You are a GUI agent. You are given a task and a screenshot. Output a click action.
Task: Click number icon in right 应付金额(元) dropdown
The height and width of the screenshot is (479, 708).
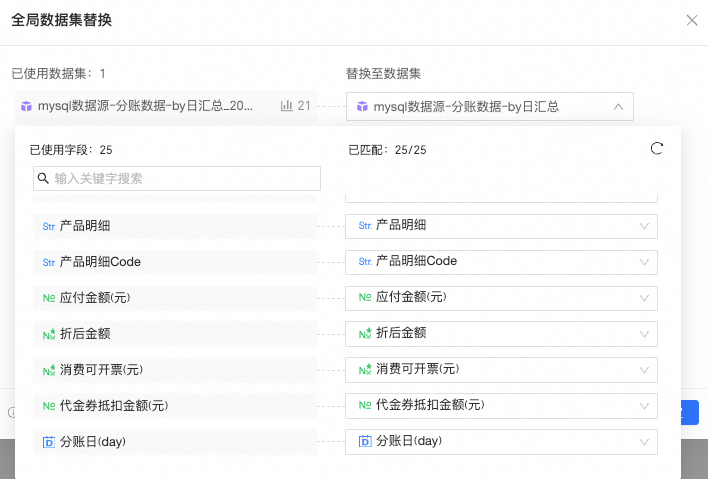click(365, 298)
